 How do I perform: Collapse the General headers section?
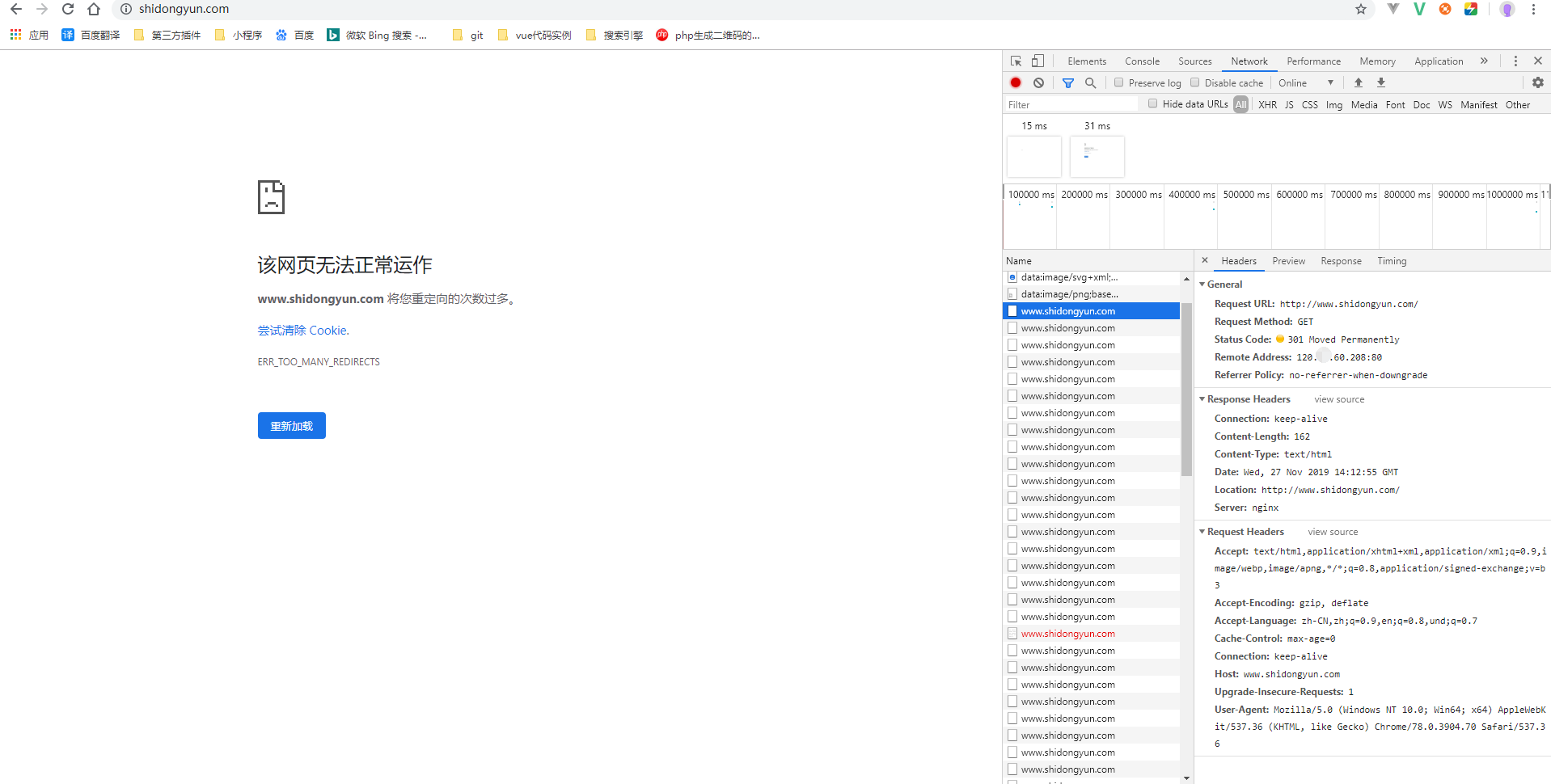[1202, 284]
